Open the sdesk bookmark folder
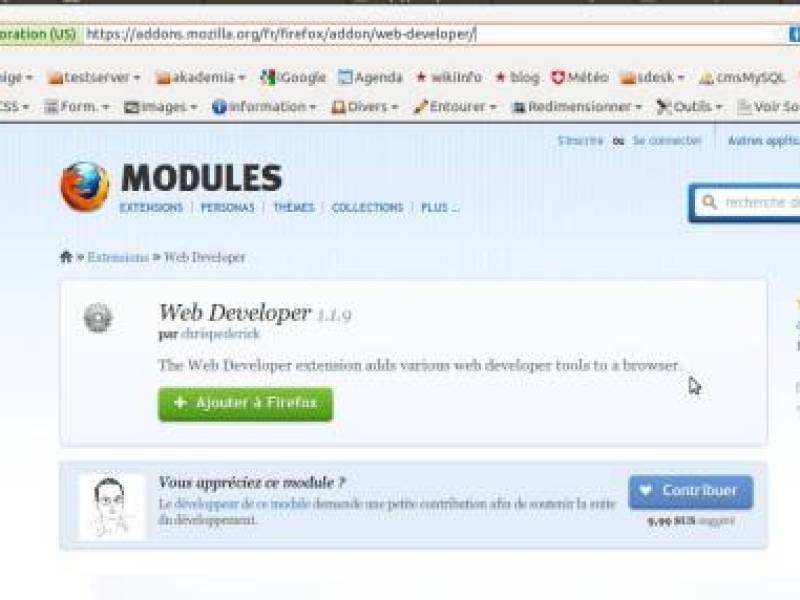The image size is (800, 600). coord(652,78)
